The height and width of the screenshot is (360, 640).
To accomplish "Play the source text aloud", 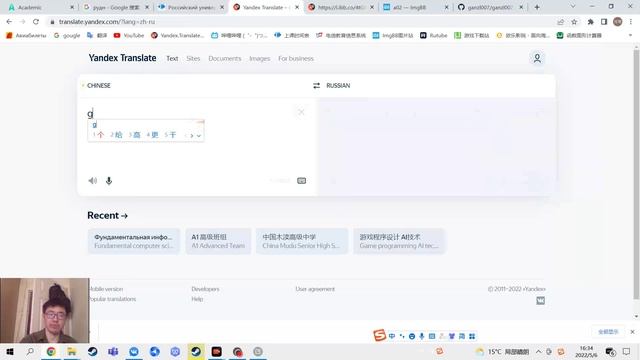I will (93, 181).
